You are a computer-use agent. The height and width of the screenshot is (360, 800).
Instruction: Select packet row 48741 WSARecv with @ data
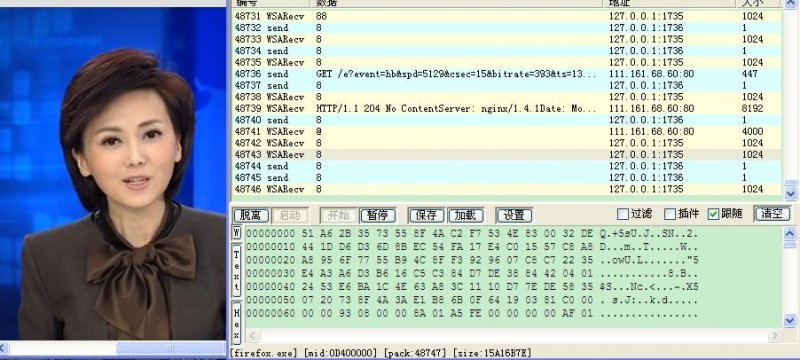[507, 132]
